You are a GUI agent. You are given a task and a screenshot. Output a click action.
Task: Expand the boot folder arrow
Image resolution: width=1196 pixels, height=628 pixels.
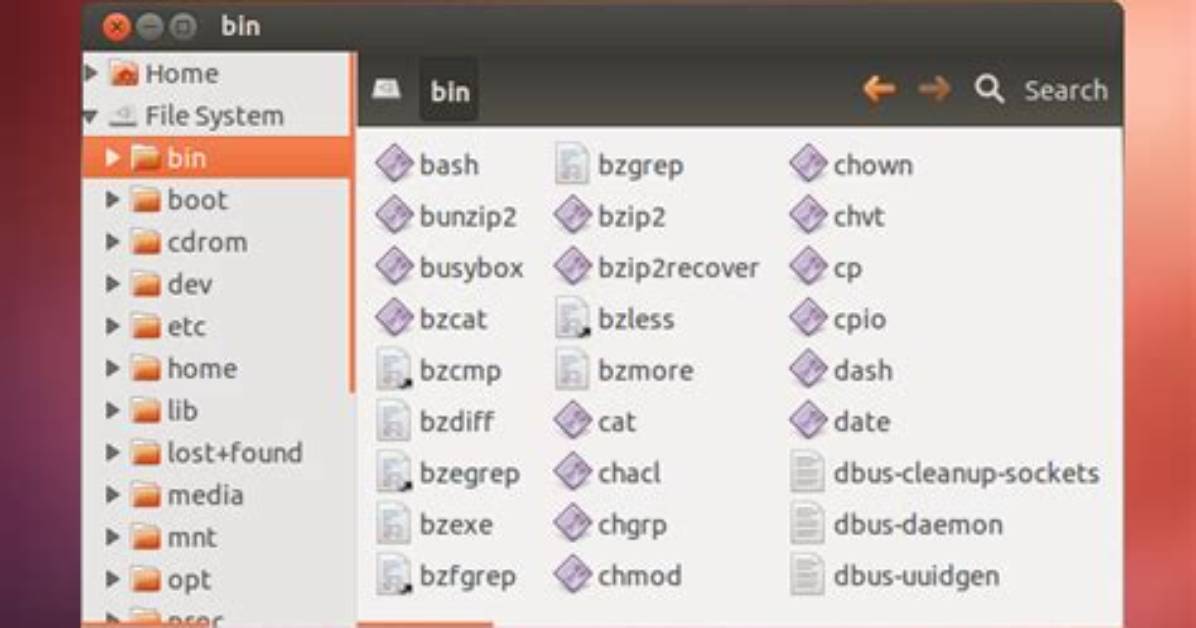[x=113, y=200]
